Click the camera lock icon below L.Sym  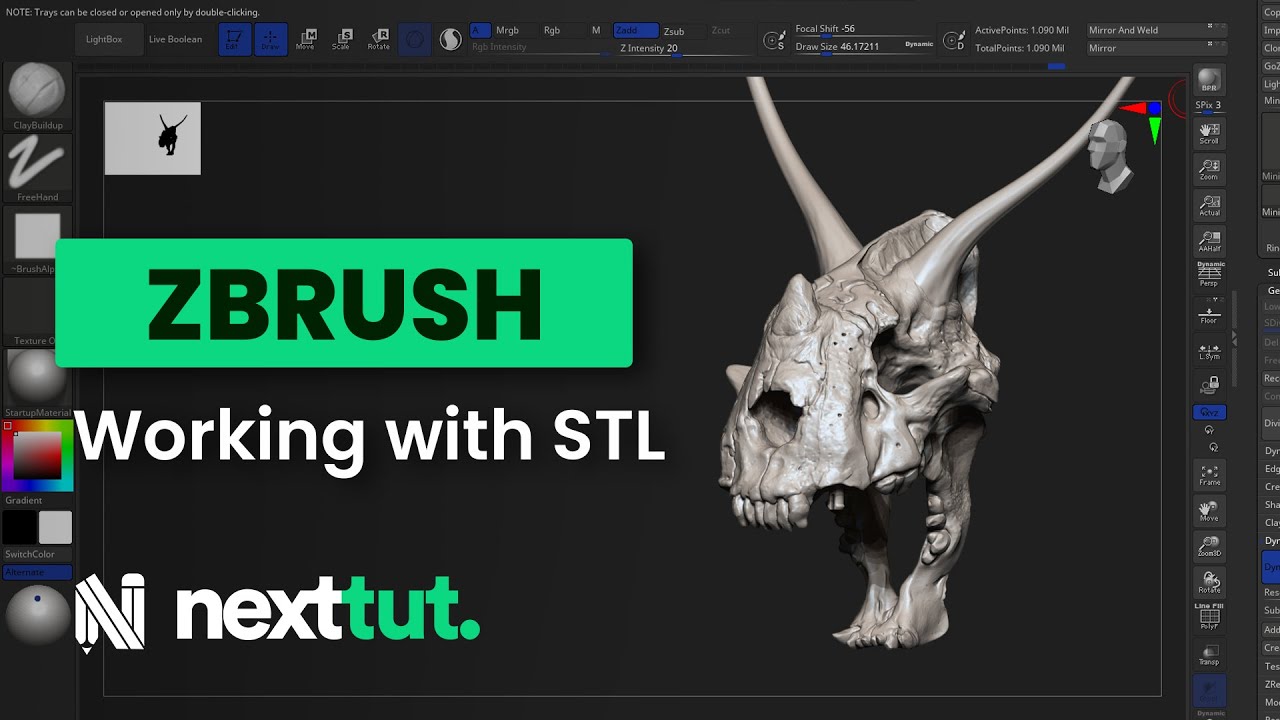[1210, 385]
